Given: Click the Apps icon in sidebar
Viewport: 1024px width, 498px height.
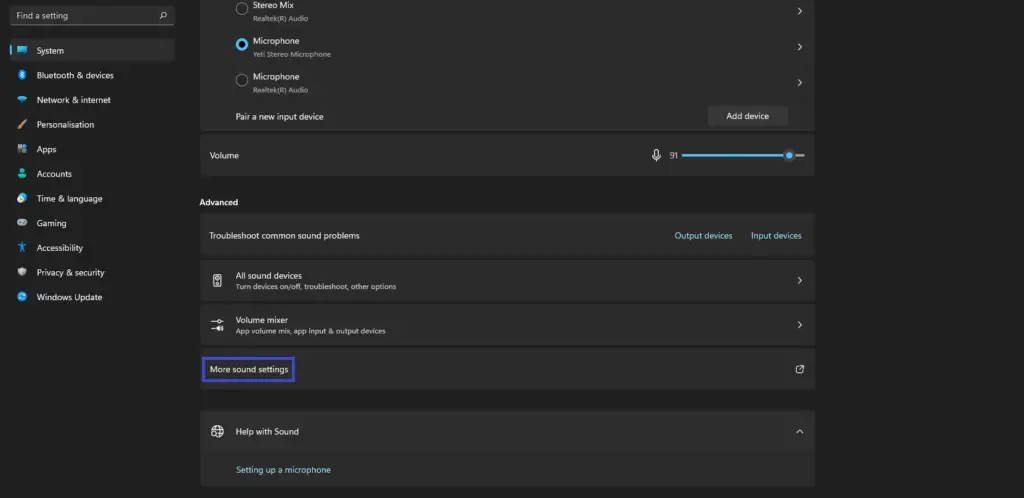Looking at the screenshot, I should pyautogui.click(x=22, y=149).
